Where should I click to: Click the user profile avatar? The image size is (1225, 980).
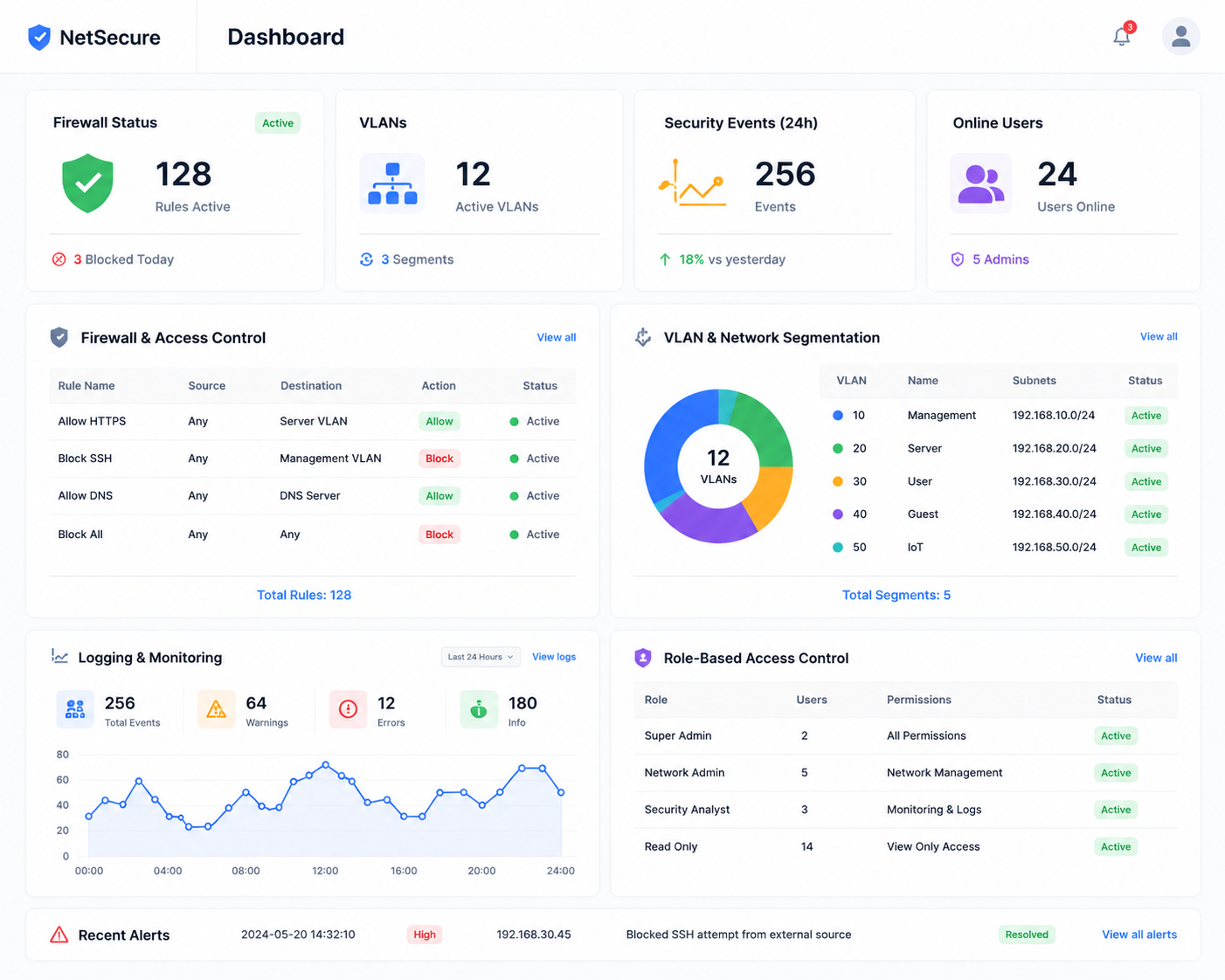coord(1180,37)
